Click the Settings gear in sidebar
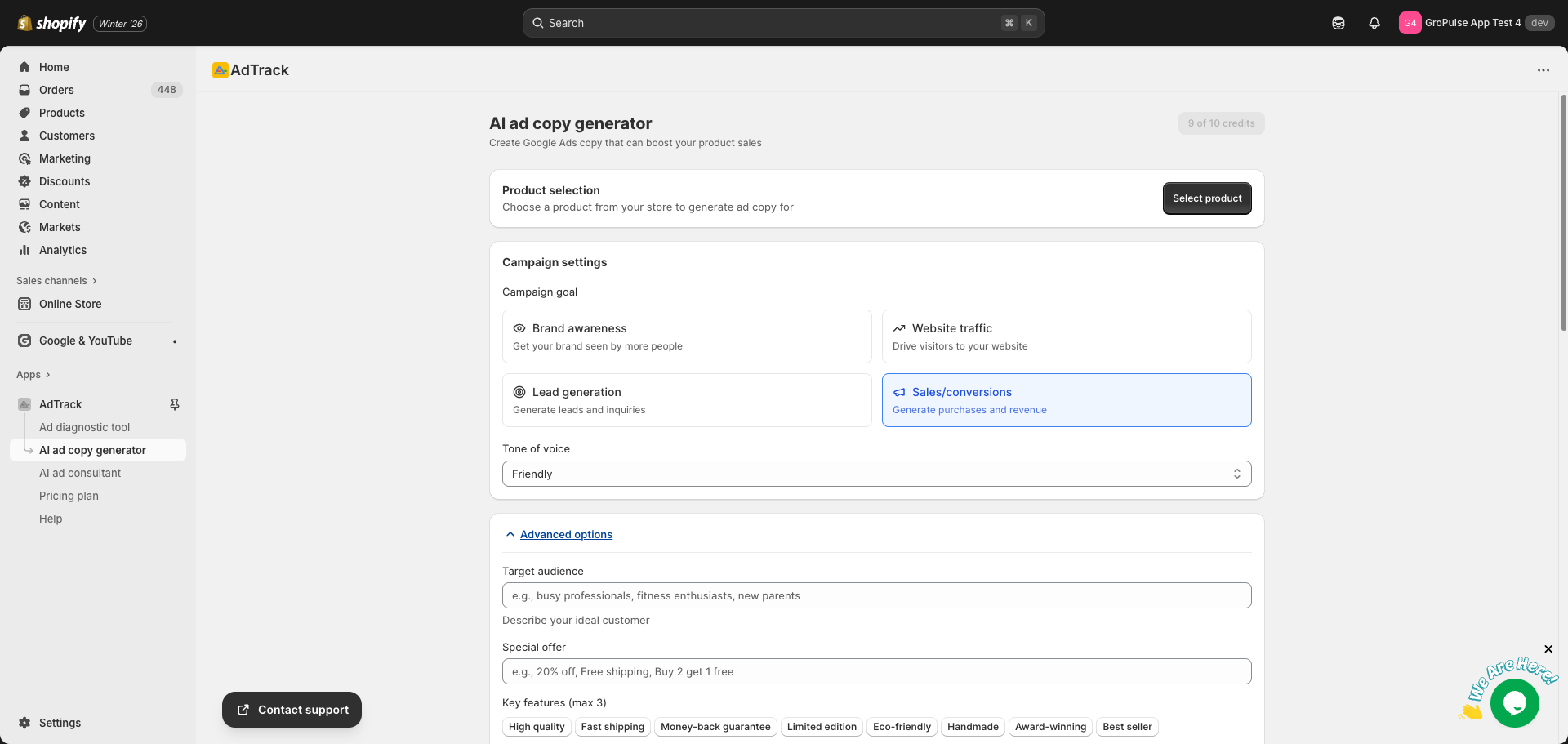 (24, 723)
